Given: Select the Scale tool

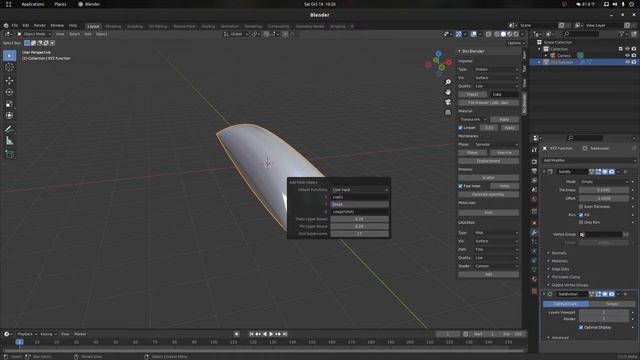Looking at the screenshot, I should tap(9, 104).
